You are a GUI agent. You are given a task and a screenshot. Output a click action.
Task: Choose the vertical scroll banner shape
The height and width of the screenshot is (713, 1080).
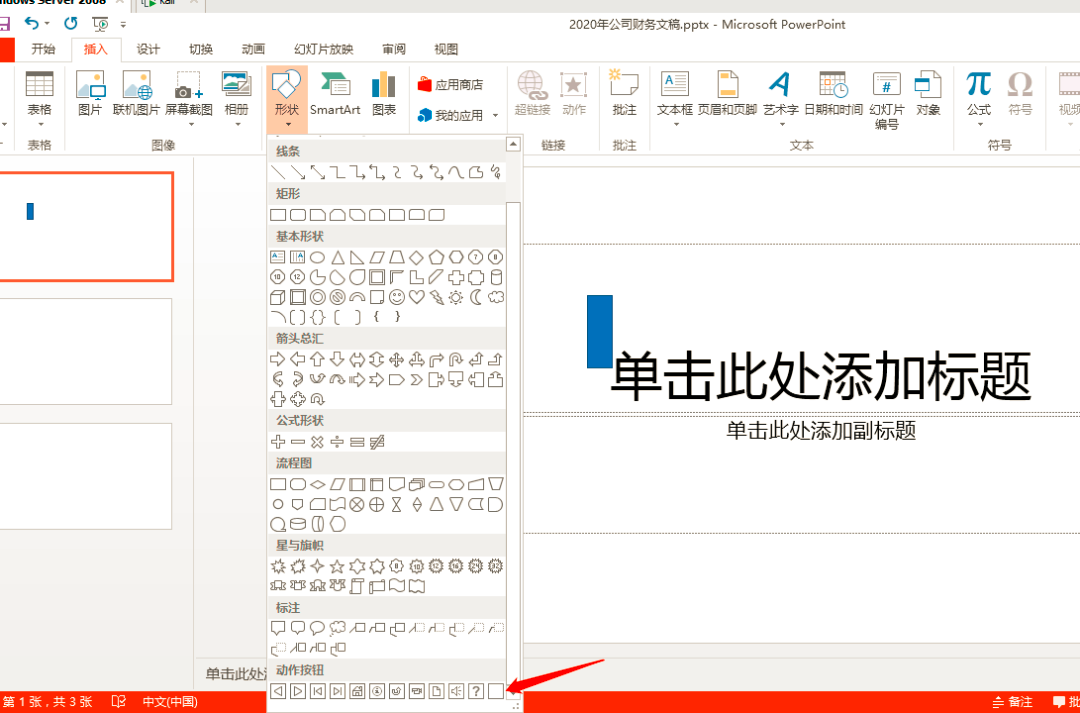[x=357, y=586]
